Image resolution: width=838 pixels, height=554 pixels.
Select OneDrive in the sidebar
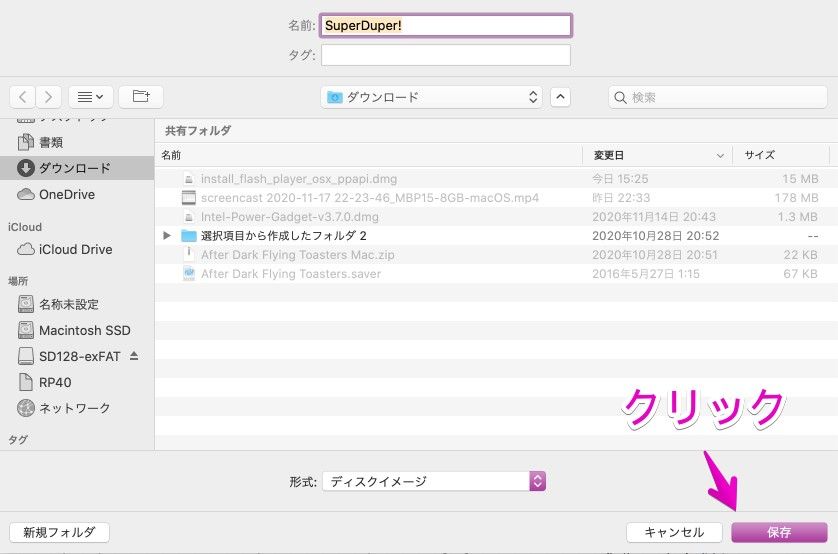(x=77, y=194)
